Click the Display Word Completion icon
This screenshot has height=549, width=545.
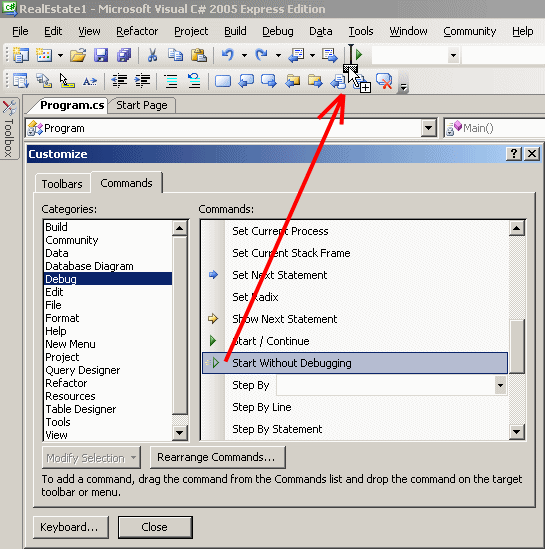(x=90, y=81)
